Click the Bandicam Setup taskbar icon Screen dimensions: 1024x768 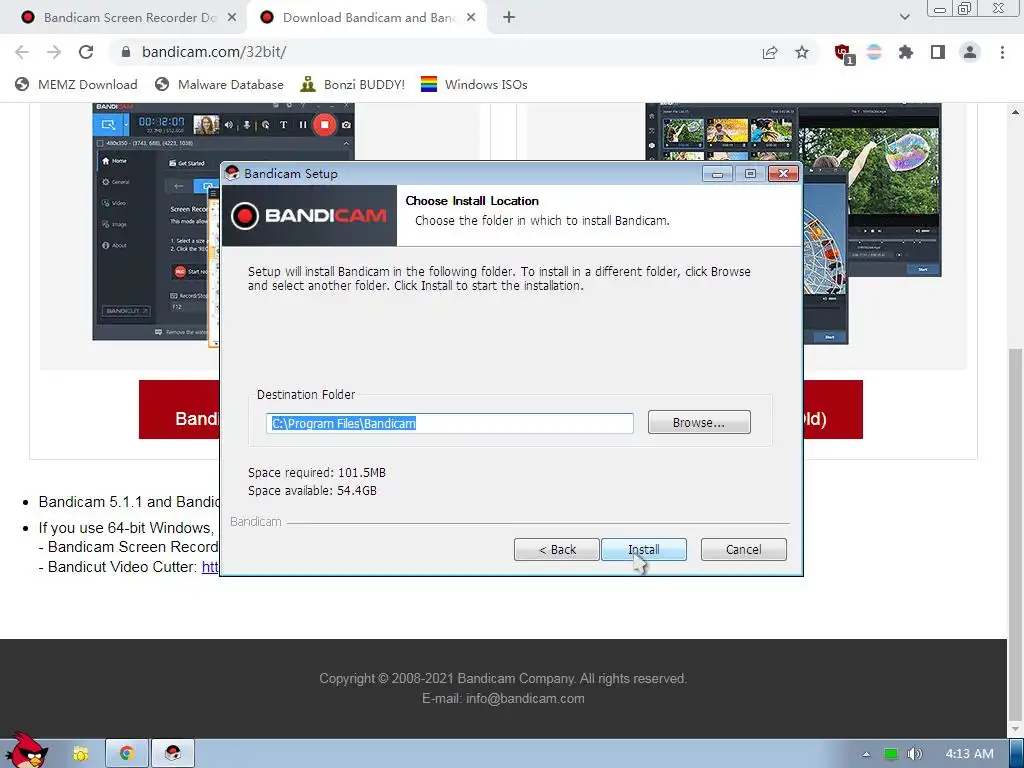pos(173,754)
